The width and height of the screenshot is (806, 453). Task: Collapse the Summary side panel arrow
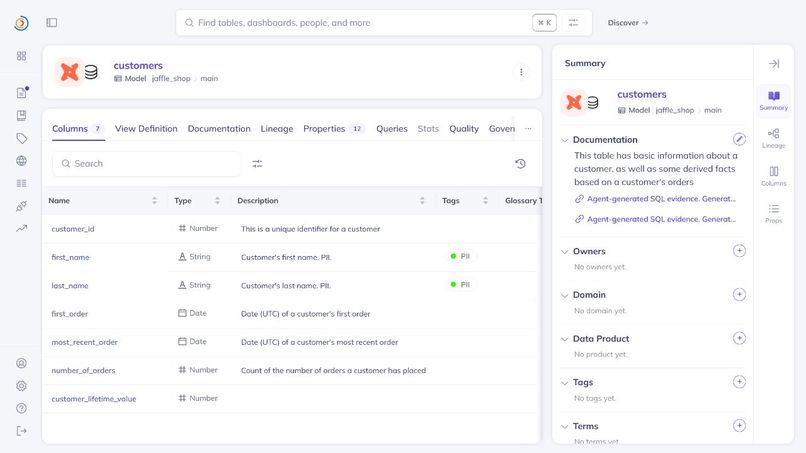click(x=774, y=63)
